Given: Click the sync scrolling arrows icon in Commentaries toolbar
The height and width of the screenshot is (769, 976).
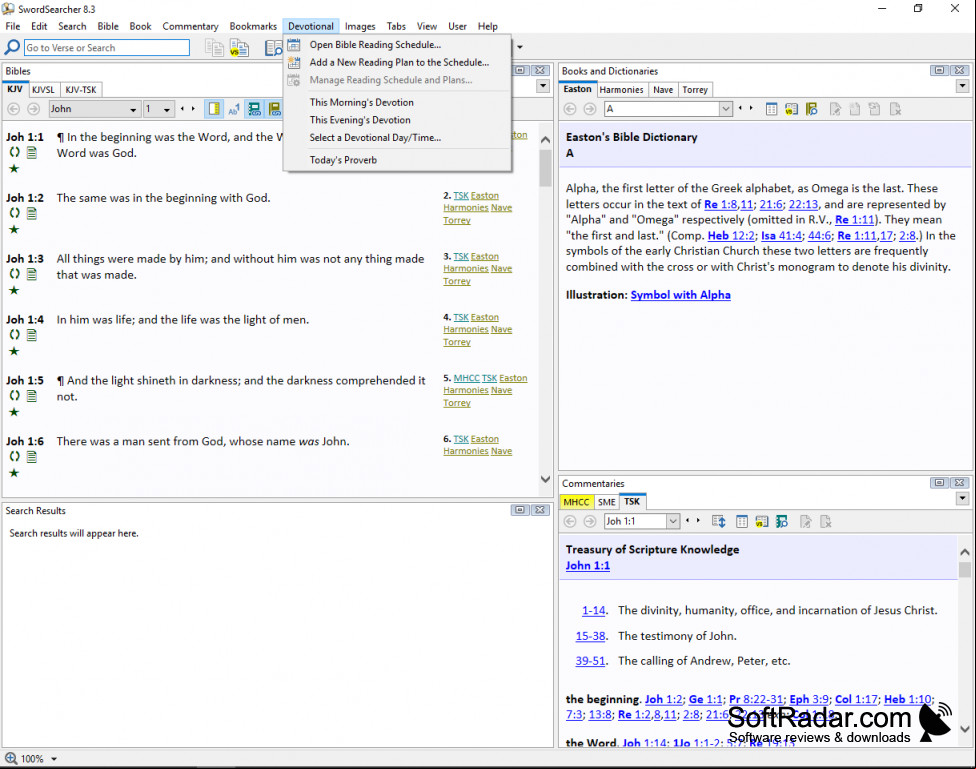Looking at the screenshot, I should (719, 521).
